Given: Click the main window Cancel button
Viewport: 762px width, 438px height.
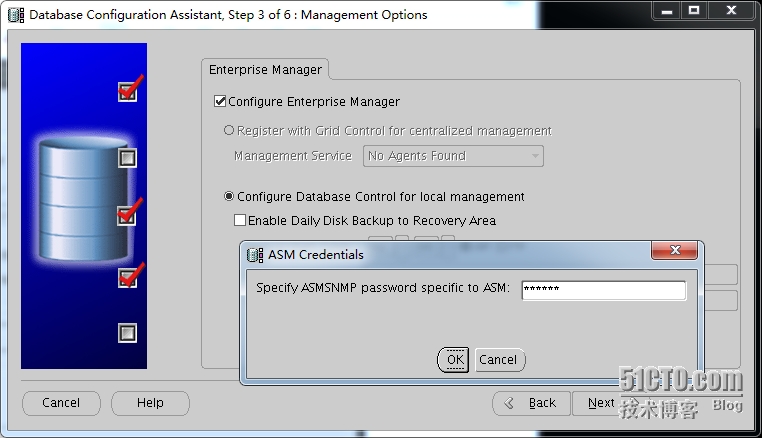Looking at the screenshot, I should point(61,403).
